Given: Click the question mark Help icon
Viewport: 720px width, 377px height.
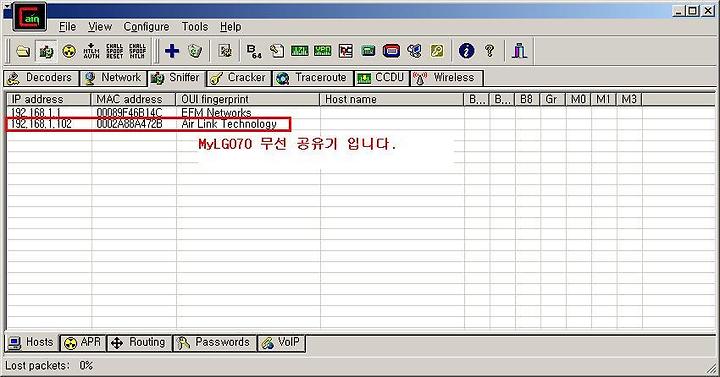Looking at the screenshot, I should (489, 51).
